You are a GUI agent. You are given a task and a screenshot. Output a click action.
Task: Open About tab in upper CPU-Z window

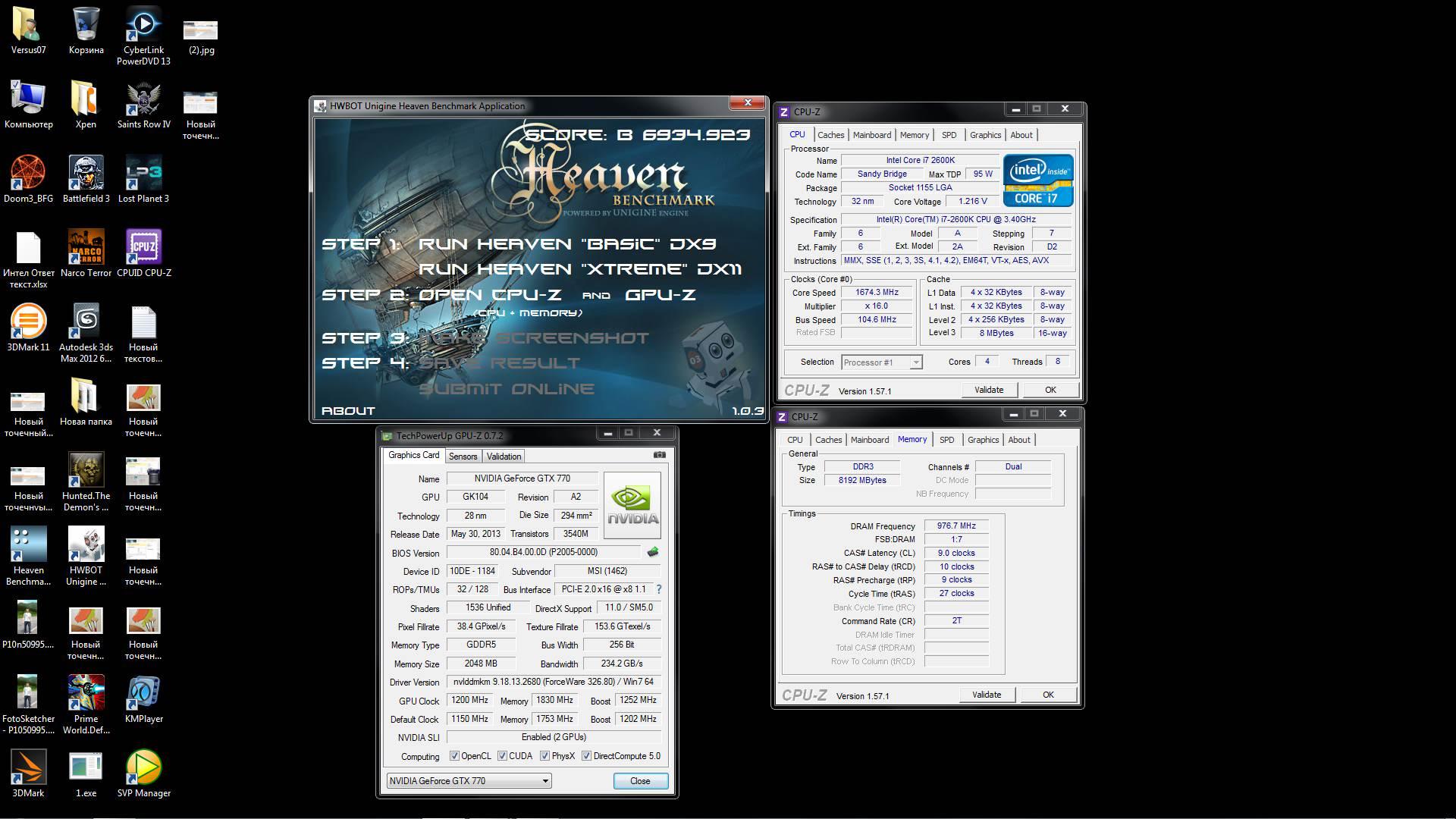[1021, 135]
